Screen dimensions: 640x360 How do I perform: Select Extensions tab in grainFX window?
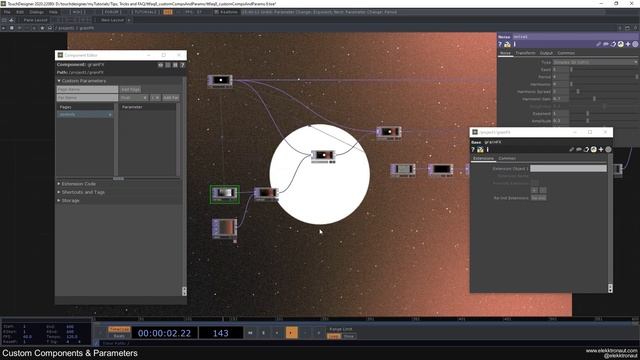point(483,158)
